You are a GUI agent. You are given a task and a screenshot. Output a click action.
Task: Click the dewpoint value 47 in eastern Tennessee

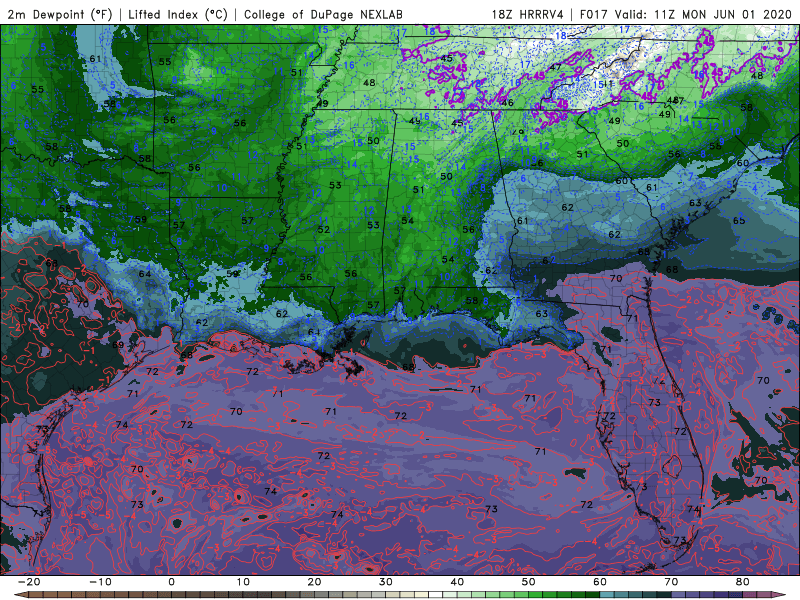point(556,67)
